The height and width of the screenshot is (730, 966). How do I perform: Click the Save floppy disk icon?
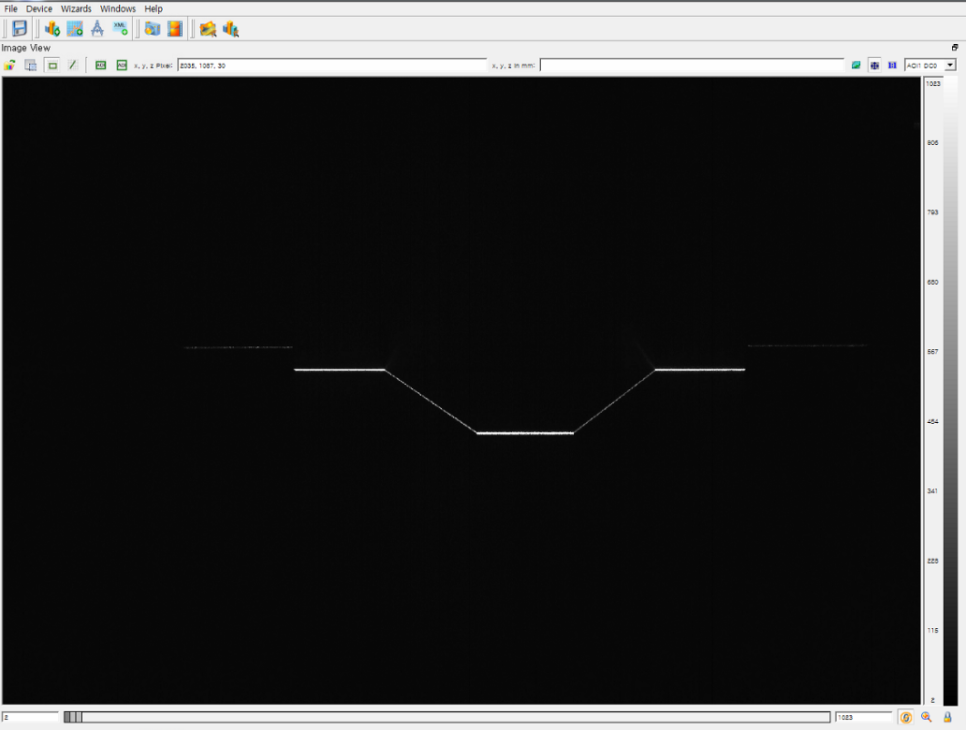tap(19, 29)
